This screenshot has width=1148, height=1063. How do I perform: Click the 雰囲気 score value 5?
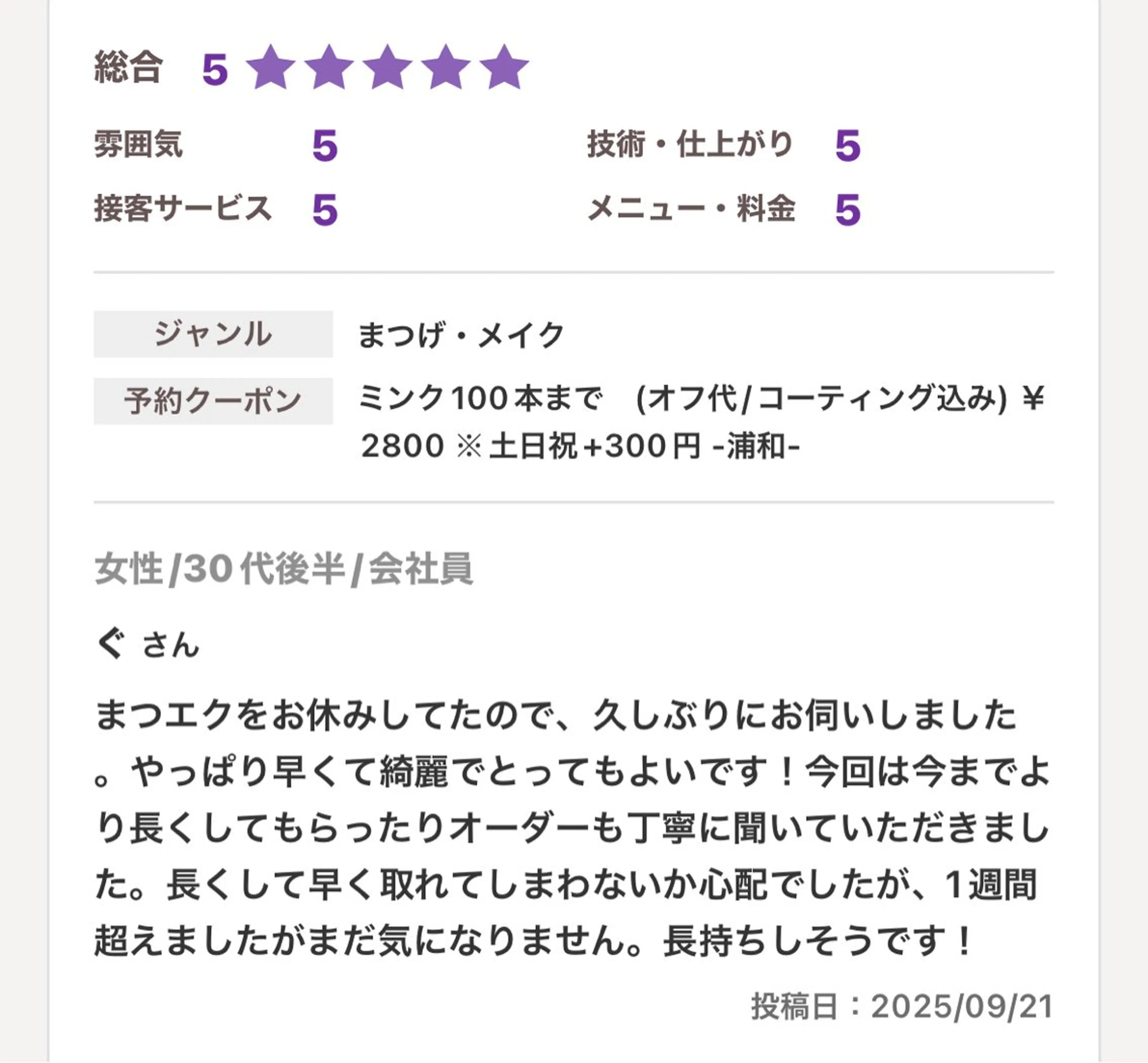(x=325, y=146)
